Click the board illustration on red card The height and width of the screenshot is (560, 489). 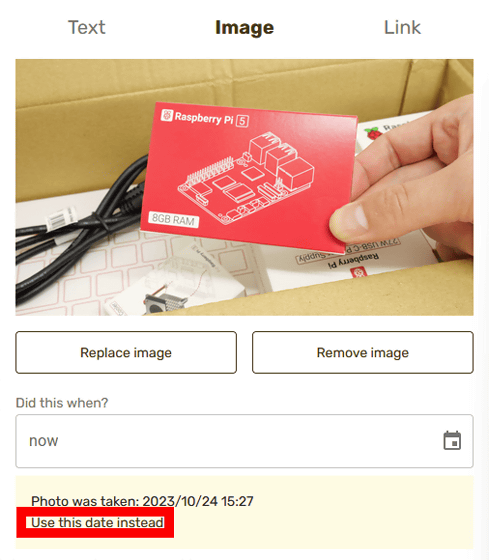[246, 179]
